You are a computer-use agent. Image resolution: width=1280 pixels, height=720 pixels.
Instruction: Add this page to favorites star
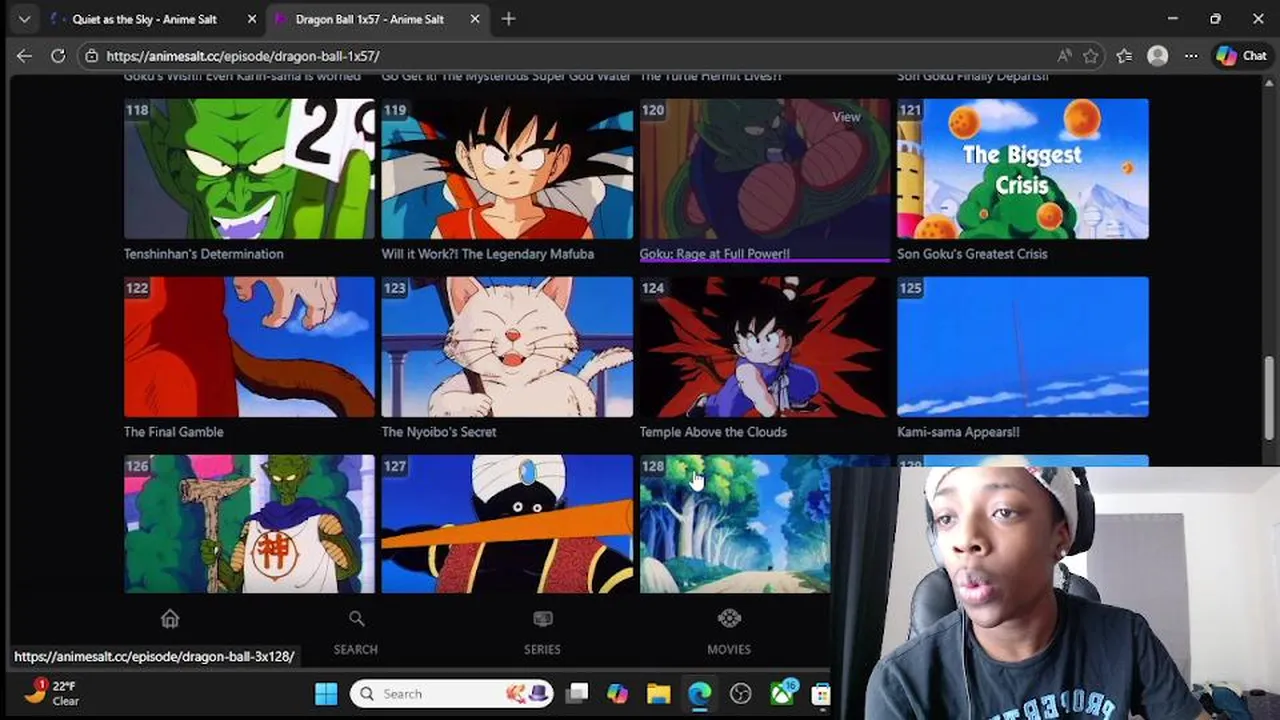[x=1091, y=56]
